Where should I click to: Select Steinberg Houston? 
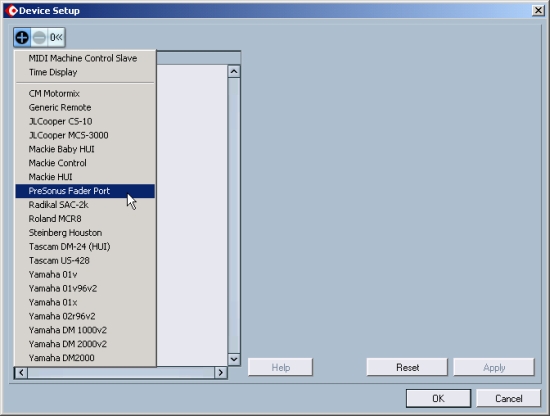(85, 233)
